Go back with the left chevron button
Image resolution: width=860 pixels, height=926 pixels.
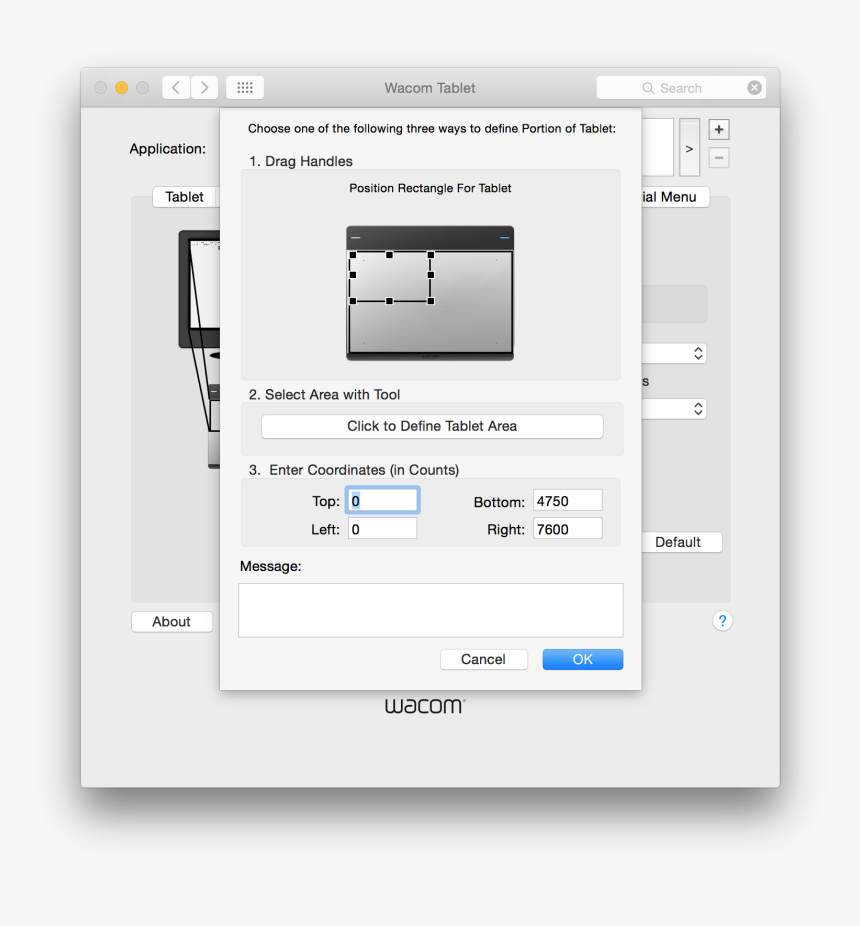(176, 88)
